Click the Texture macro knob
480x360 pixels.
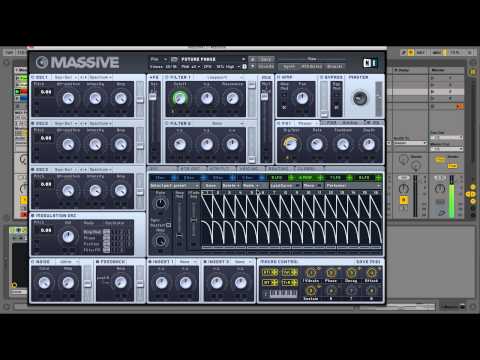click(x=311, y=291)
